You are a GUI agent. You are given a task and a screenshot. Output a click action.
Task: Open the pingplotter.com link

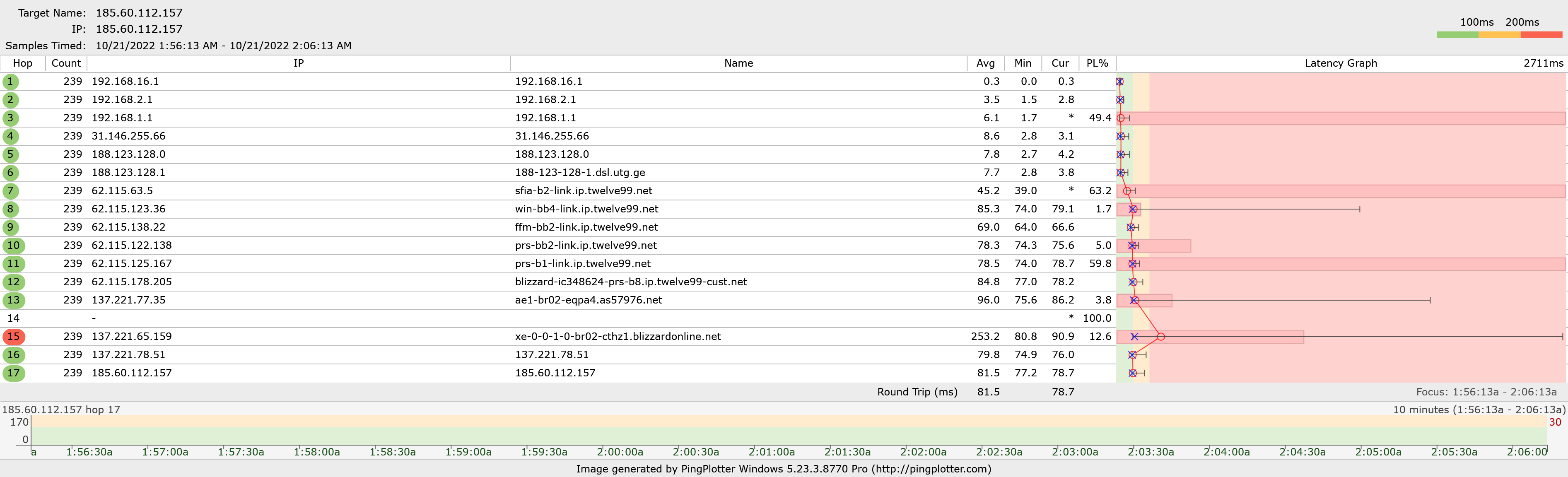tap(931, 469)
